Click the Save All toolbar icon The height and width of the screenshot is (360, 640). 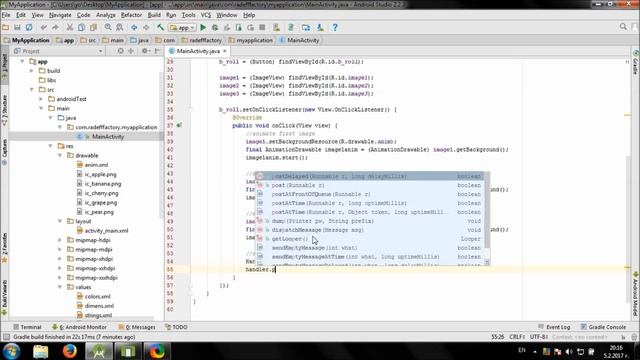click(x=17, y=27)
